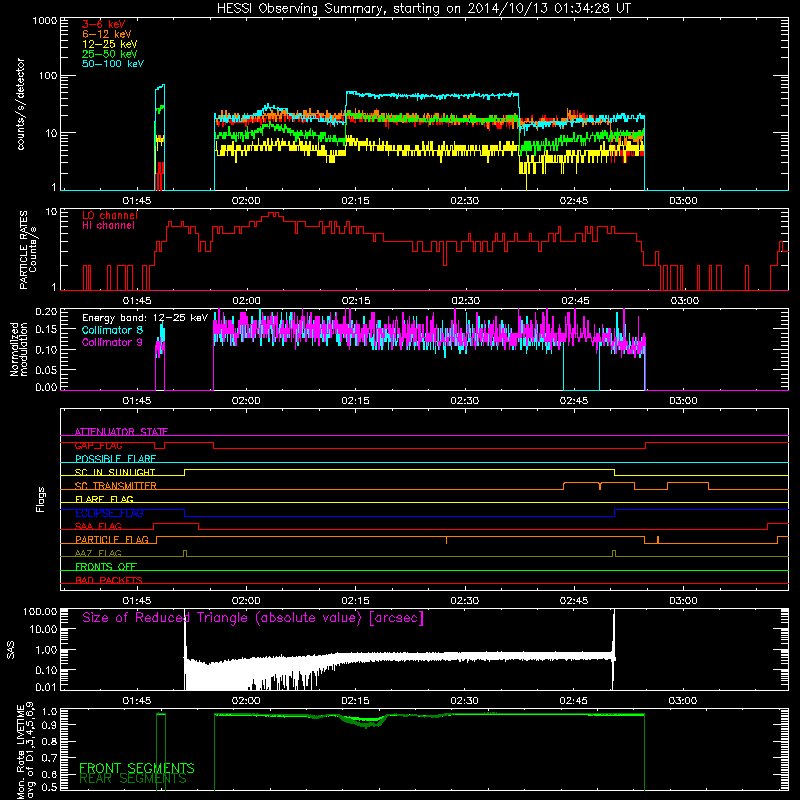Click the SAA_FLAG label

[98, 526]
